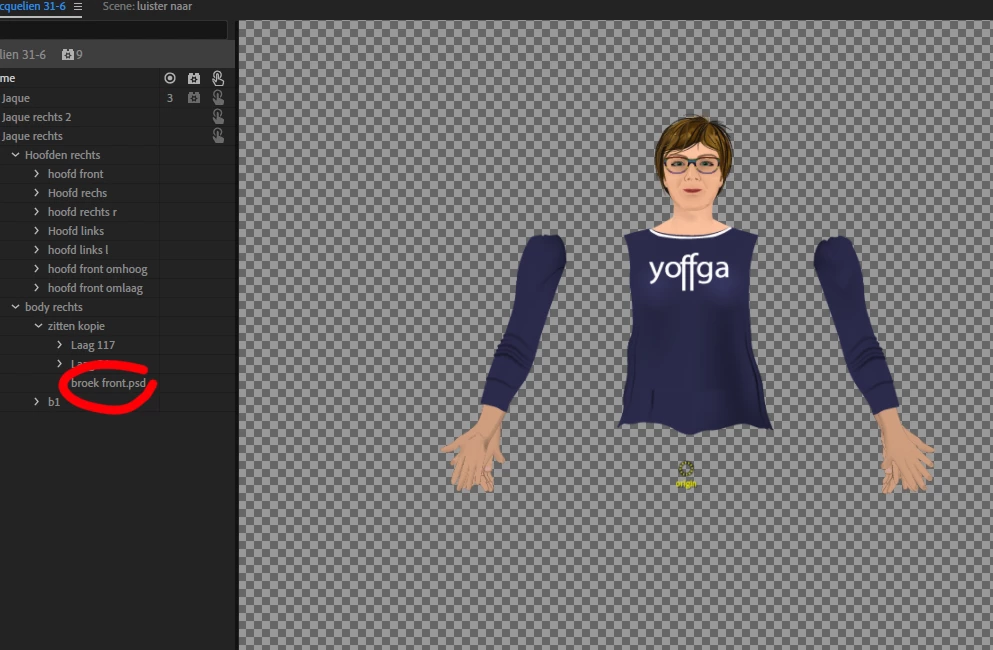This screenshot has width=993, height=650.
Task: Select the Laag 117 layer name
Action: 93,345
